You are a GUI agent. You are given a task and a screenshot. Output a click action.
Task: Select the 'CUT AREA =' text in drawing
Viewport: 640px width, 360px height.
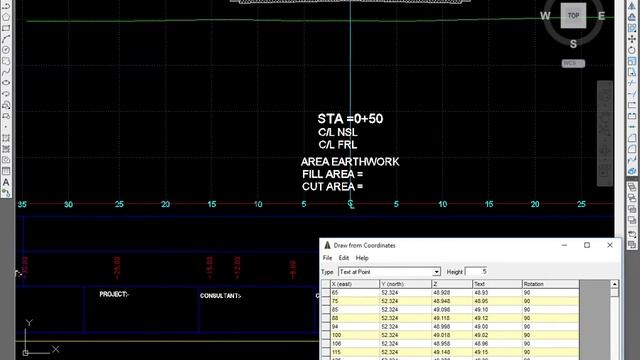(x=333, y=187)
